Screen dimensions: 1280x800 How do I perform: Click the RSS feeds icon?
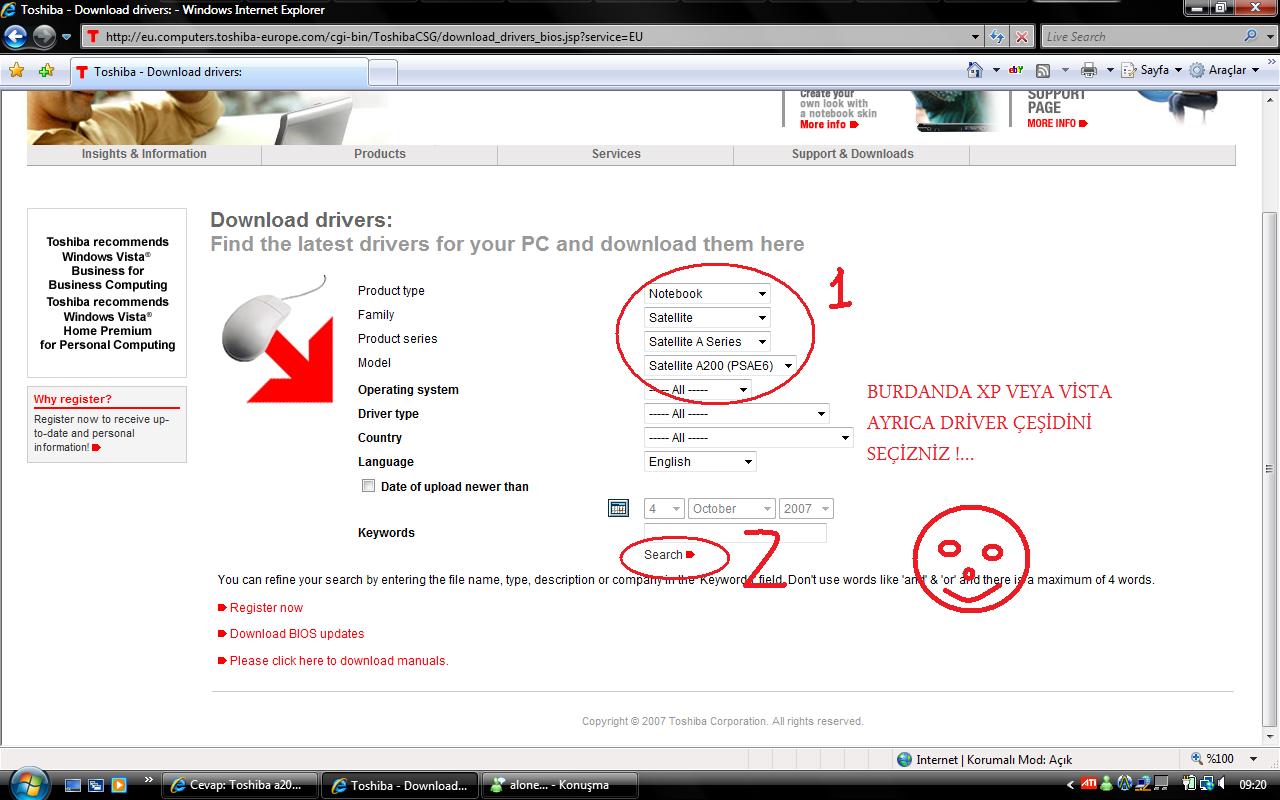(x=1043, y=70)
